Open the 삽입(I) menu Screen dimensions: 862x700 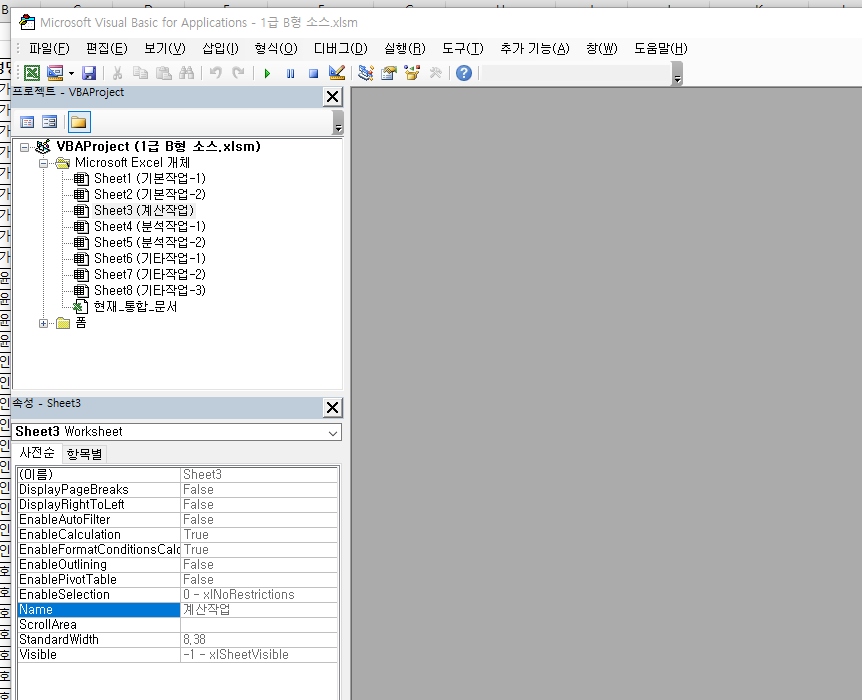220,48
